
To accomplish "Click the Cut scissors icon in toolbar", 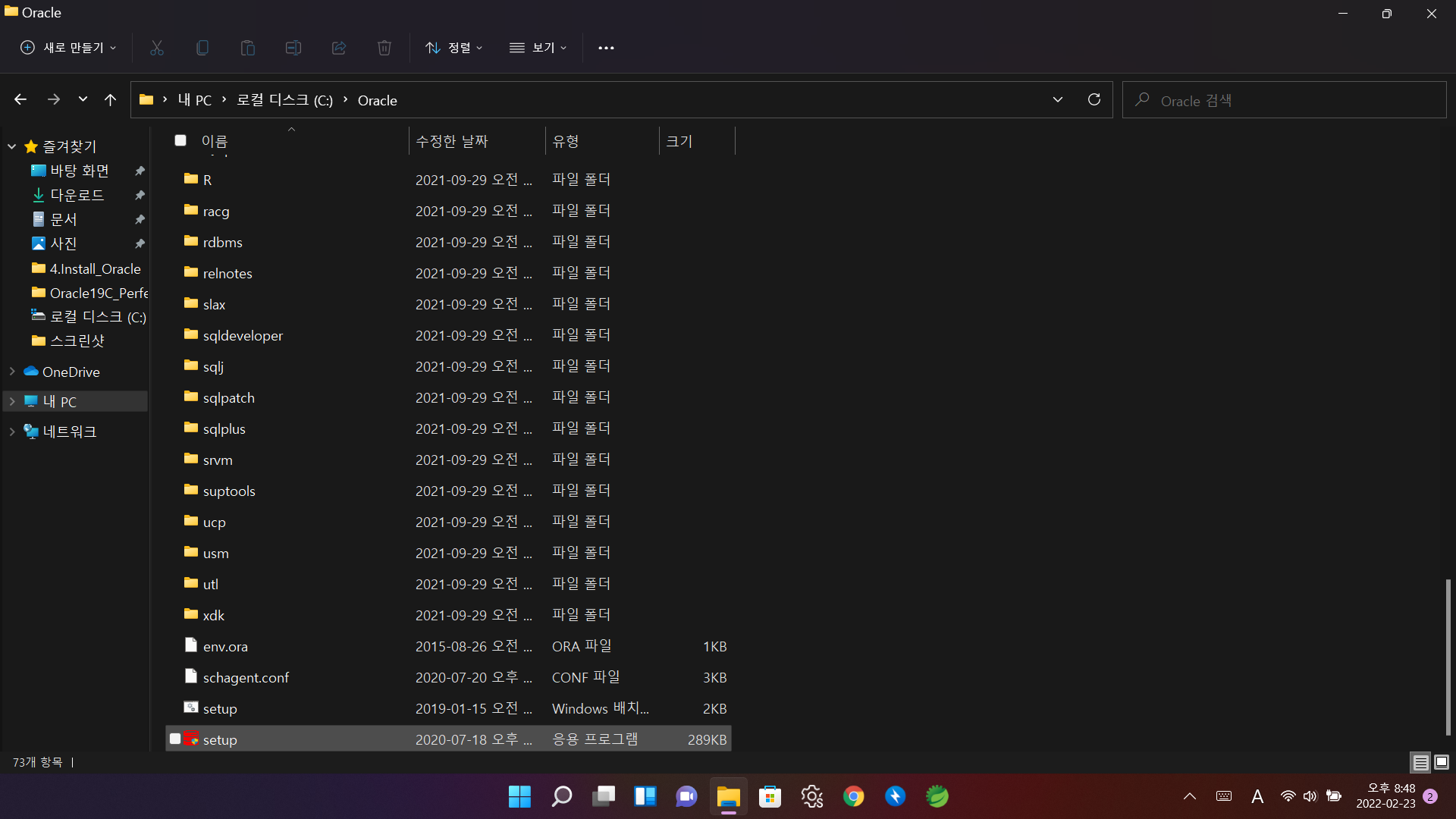I will point(157,48).
